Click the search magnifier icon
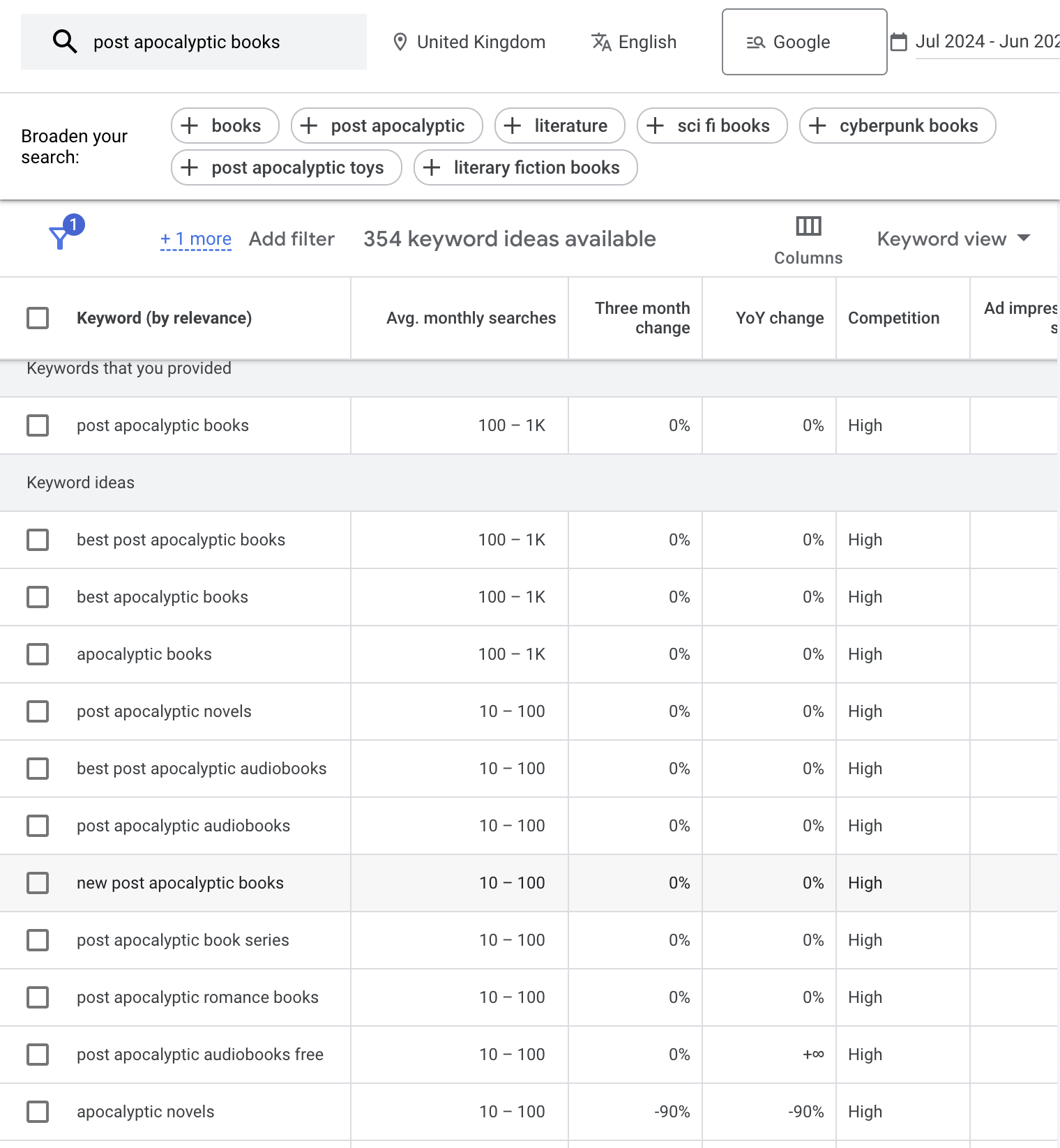The image size is (1060, 1148). (65, 42)
